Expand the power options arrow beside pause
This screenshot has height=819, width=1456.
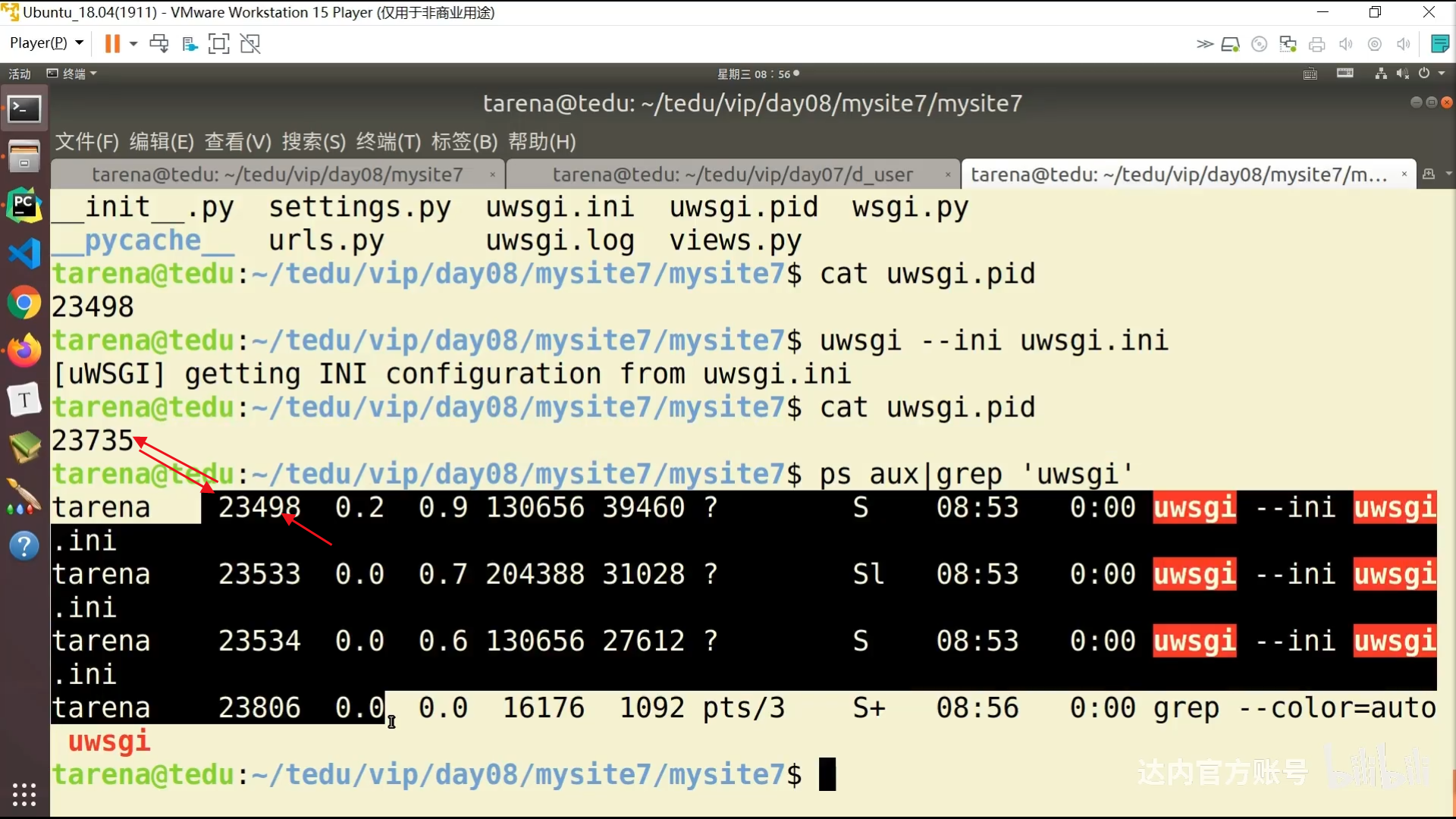(133, 44)
